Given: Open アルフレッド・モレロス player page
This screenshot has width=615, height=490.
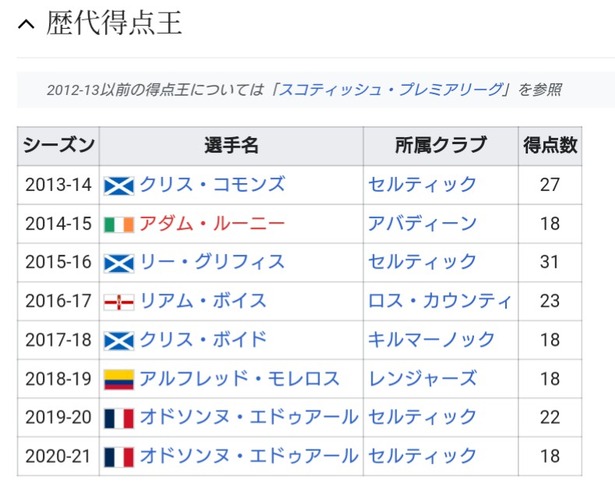Looking at the screenshot, I should [x=240, y=379].
